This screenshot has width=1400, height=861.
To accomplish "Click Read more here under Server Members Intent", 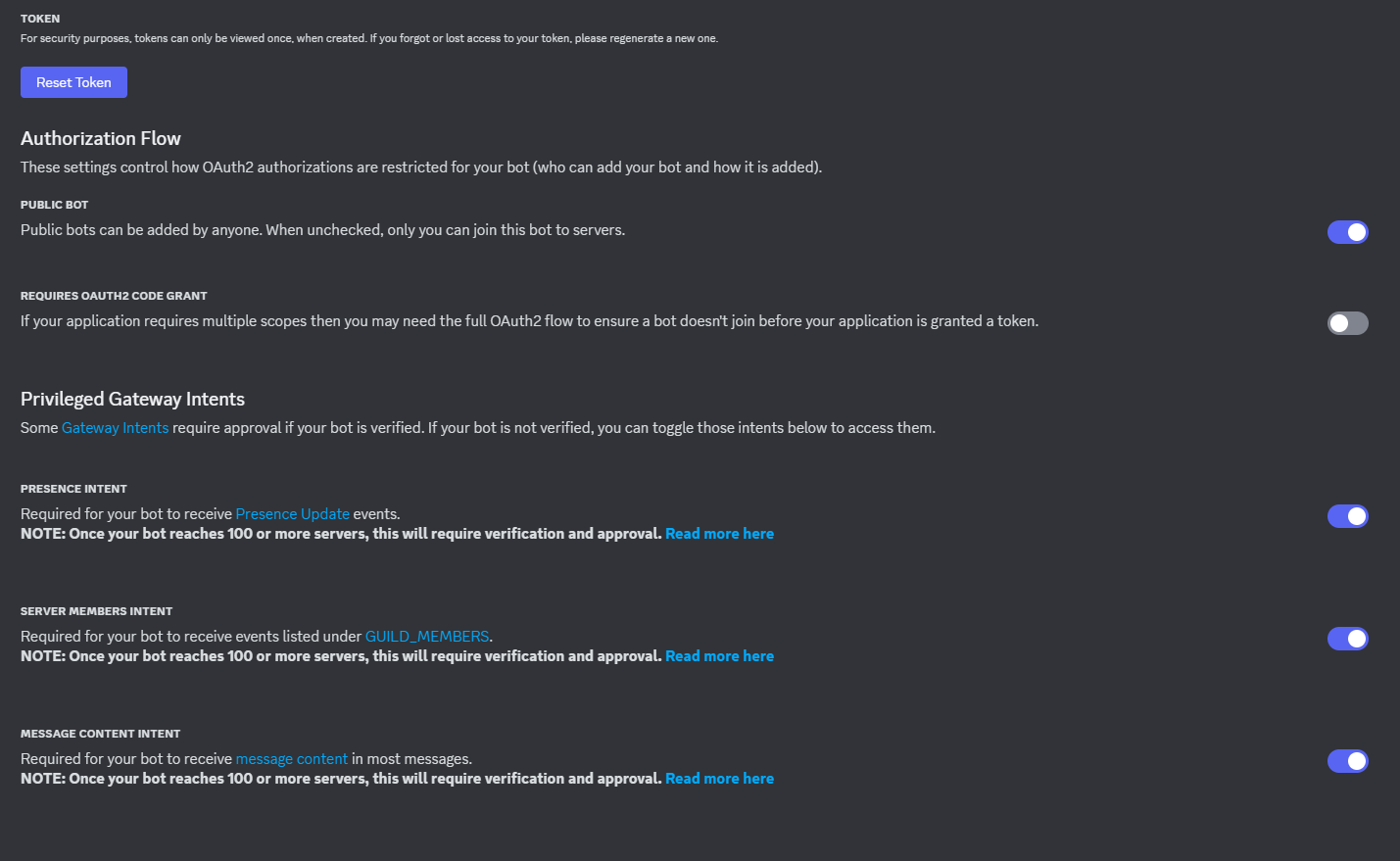I will point(719,656).
